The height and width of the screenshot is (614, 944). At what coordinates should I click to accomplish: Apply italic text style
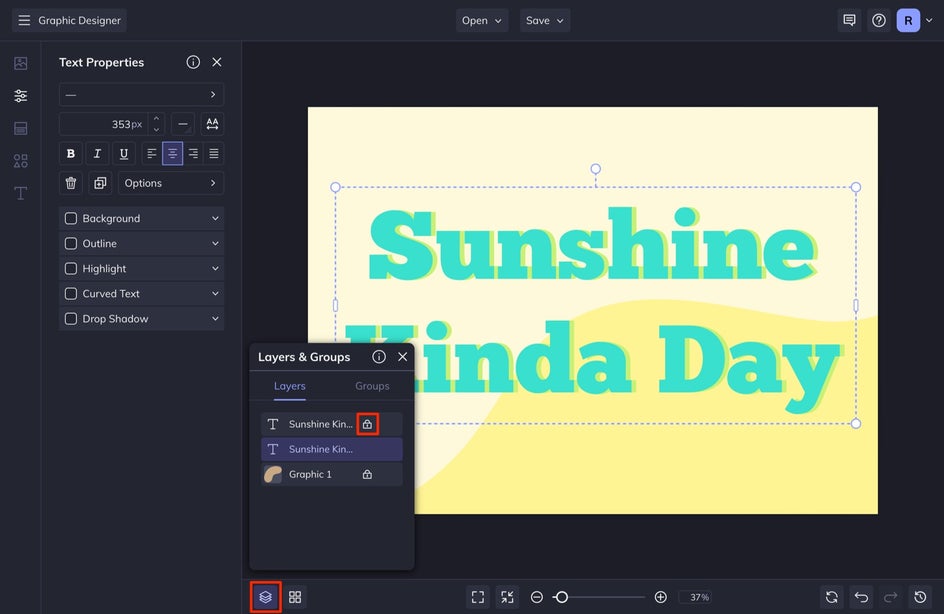[97, 154]
